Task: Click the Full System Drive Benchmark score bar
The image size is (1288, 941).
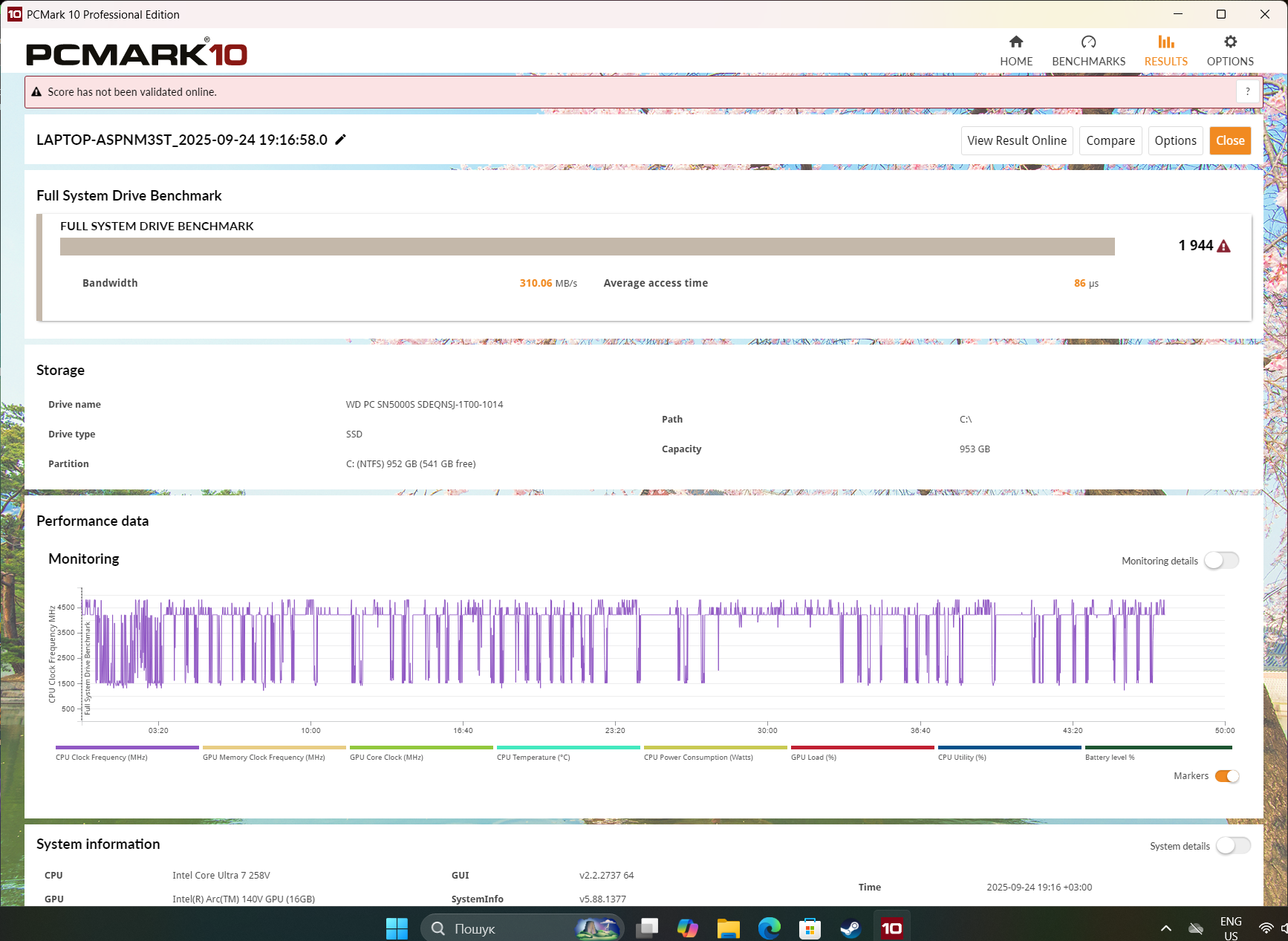Action: (x=587, y=247)
